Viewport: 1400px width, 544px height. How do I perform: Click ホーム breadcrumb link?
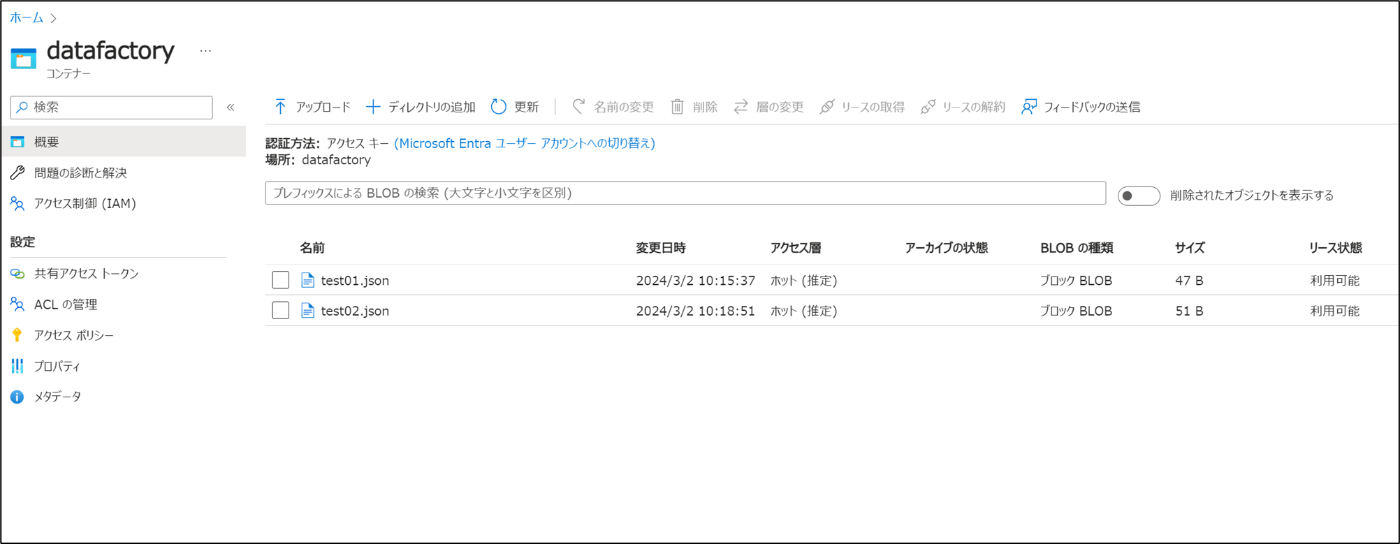point(26,18)
